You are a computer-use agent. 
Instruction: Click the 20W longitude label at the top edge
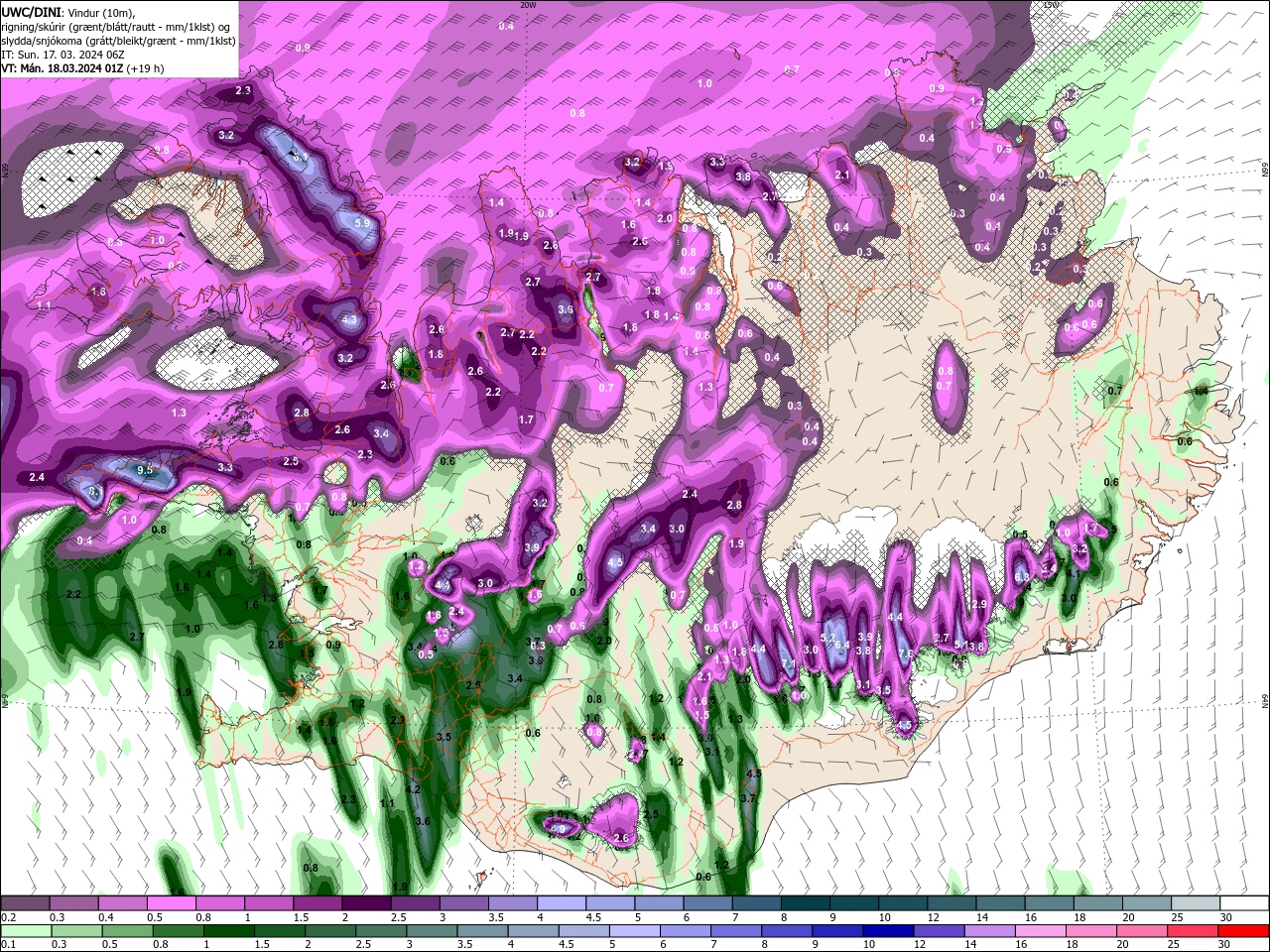[x=527, y=5]
